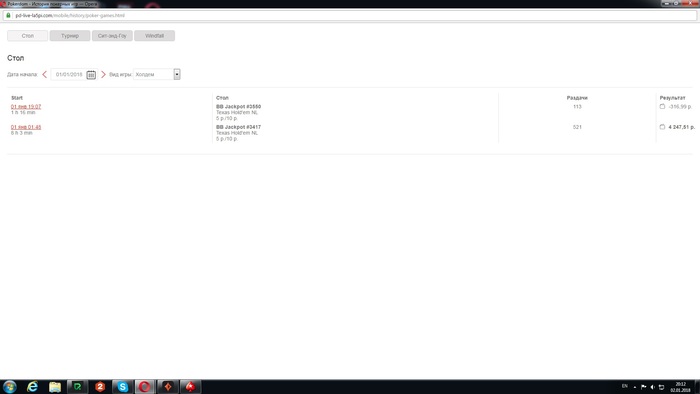Switch to the Сит-энд-Гоу tab
The width and height of the screenshot is (700, 394).
point(112,36)
